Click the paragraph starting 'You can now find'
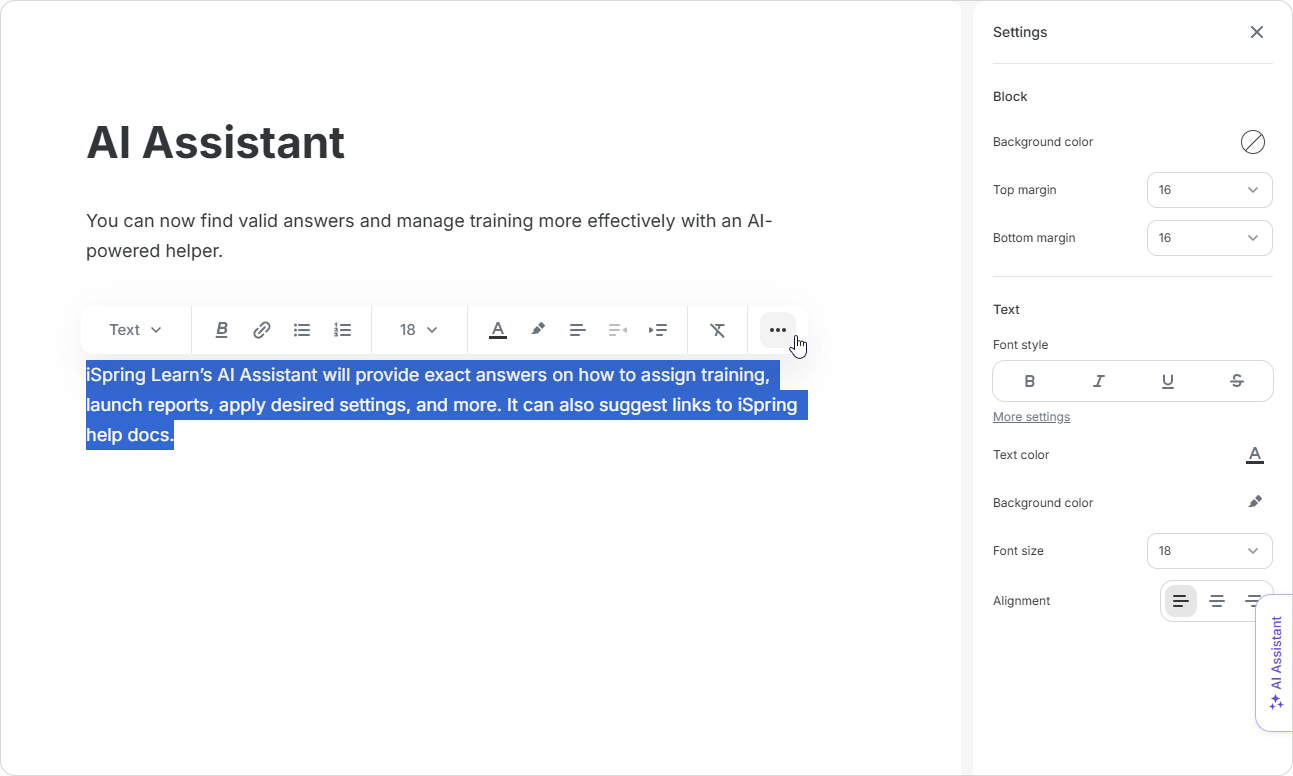This screenshot has width=1293, height=776. point(429,236)
